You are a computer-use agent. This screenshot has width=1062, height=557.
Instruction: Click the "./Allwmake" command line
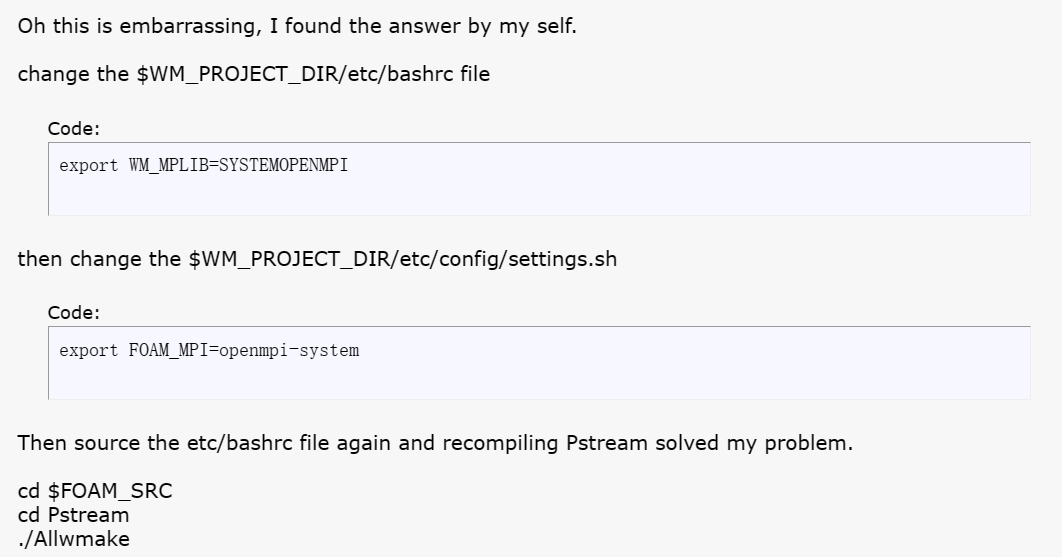tap(74, 539)
